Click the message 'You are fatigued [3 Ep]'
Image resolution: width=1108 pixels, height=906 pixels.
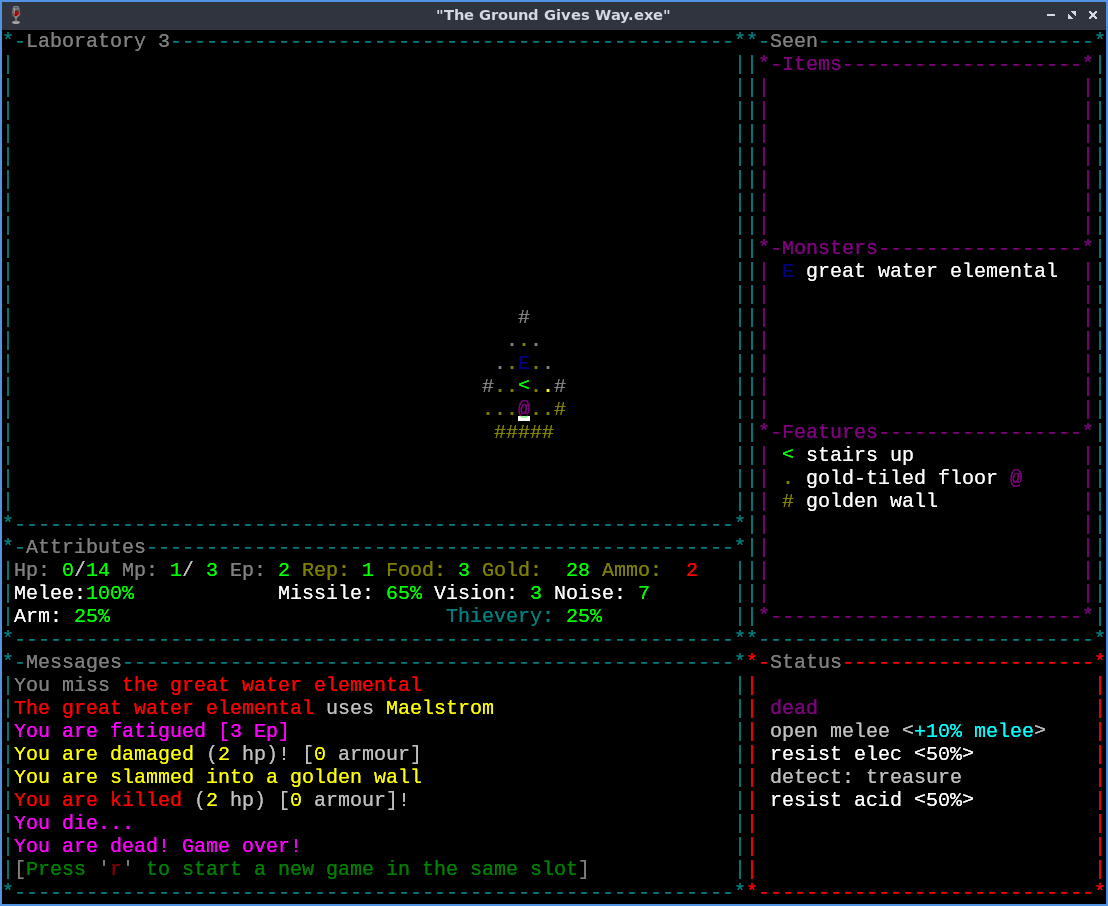coord(151,730)
